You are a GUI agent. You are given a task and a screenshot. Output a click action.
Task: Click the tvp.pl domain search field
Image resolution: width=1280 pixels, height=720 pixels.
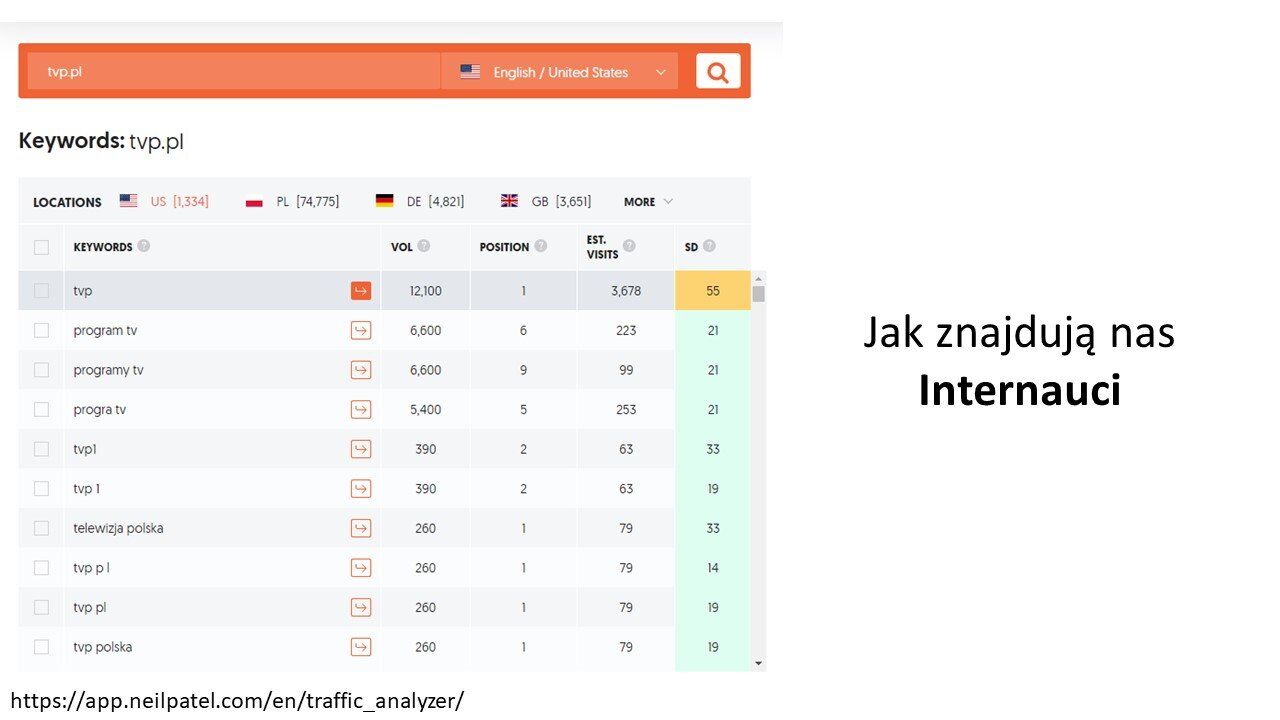coord(234,72)
